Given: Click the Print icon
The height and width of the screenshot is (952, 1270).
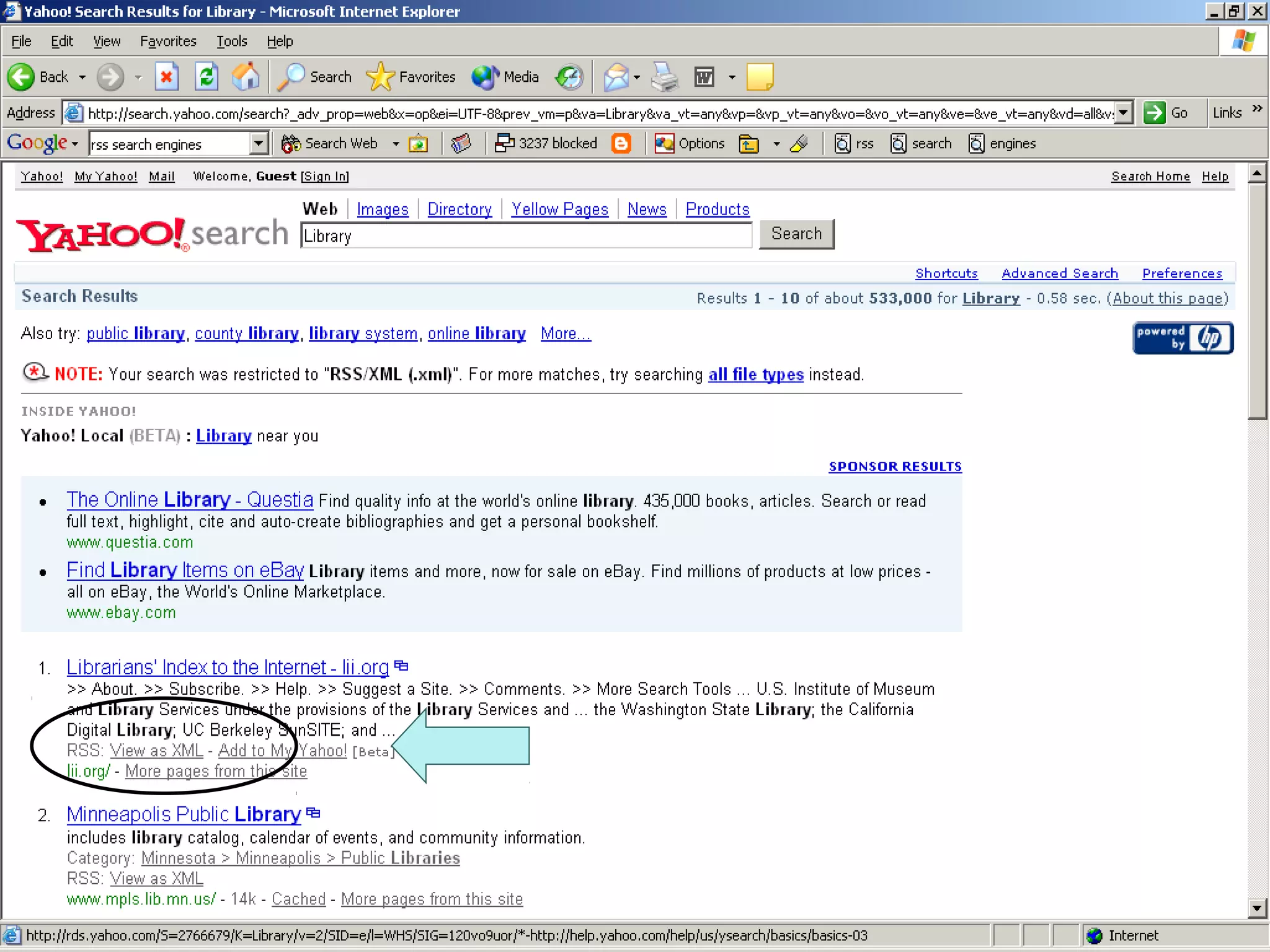Looking at the screenshot, I should [665, 77].
